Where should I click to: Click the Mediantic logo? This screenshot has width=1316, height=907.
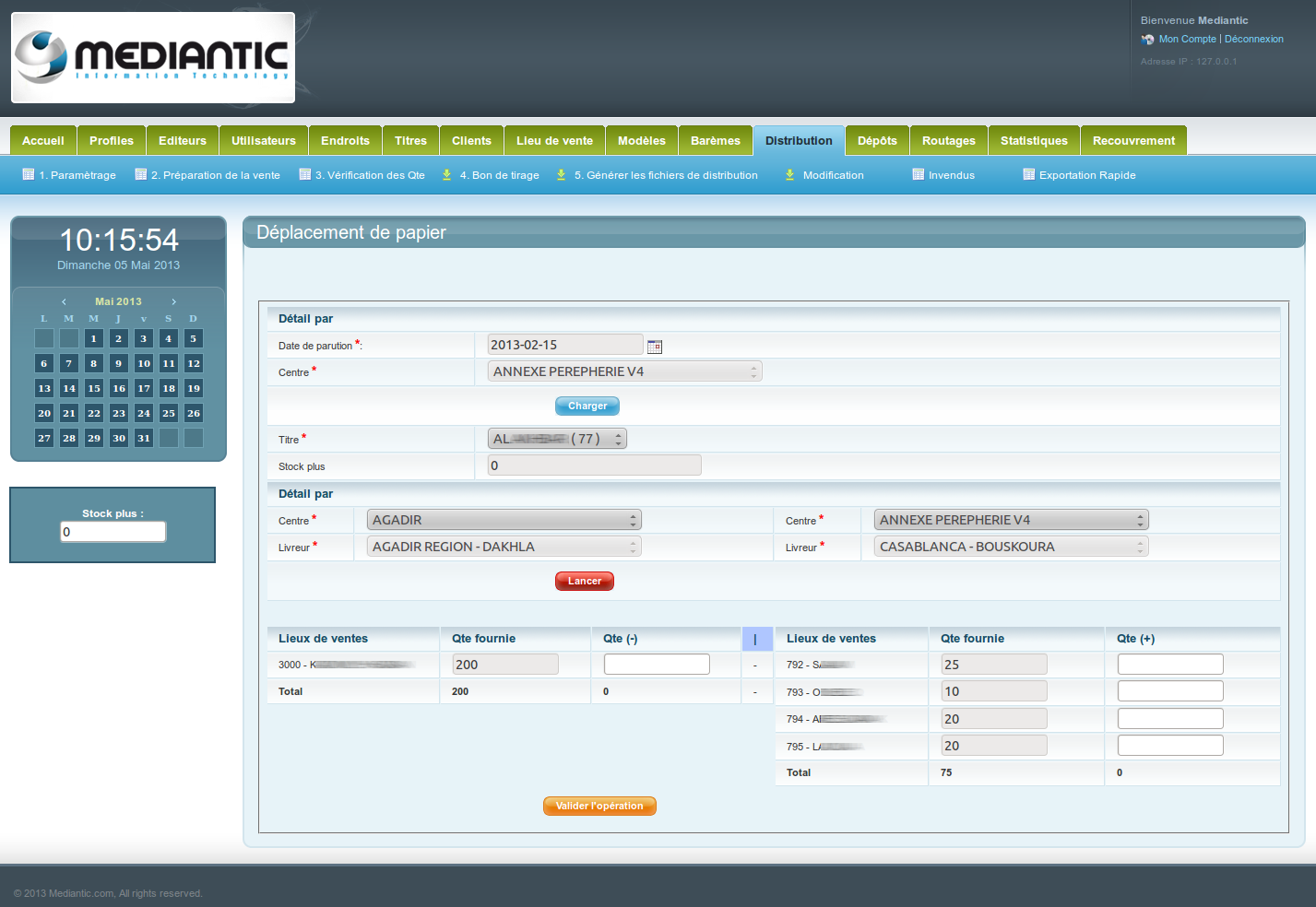click(x=153, y=57)
